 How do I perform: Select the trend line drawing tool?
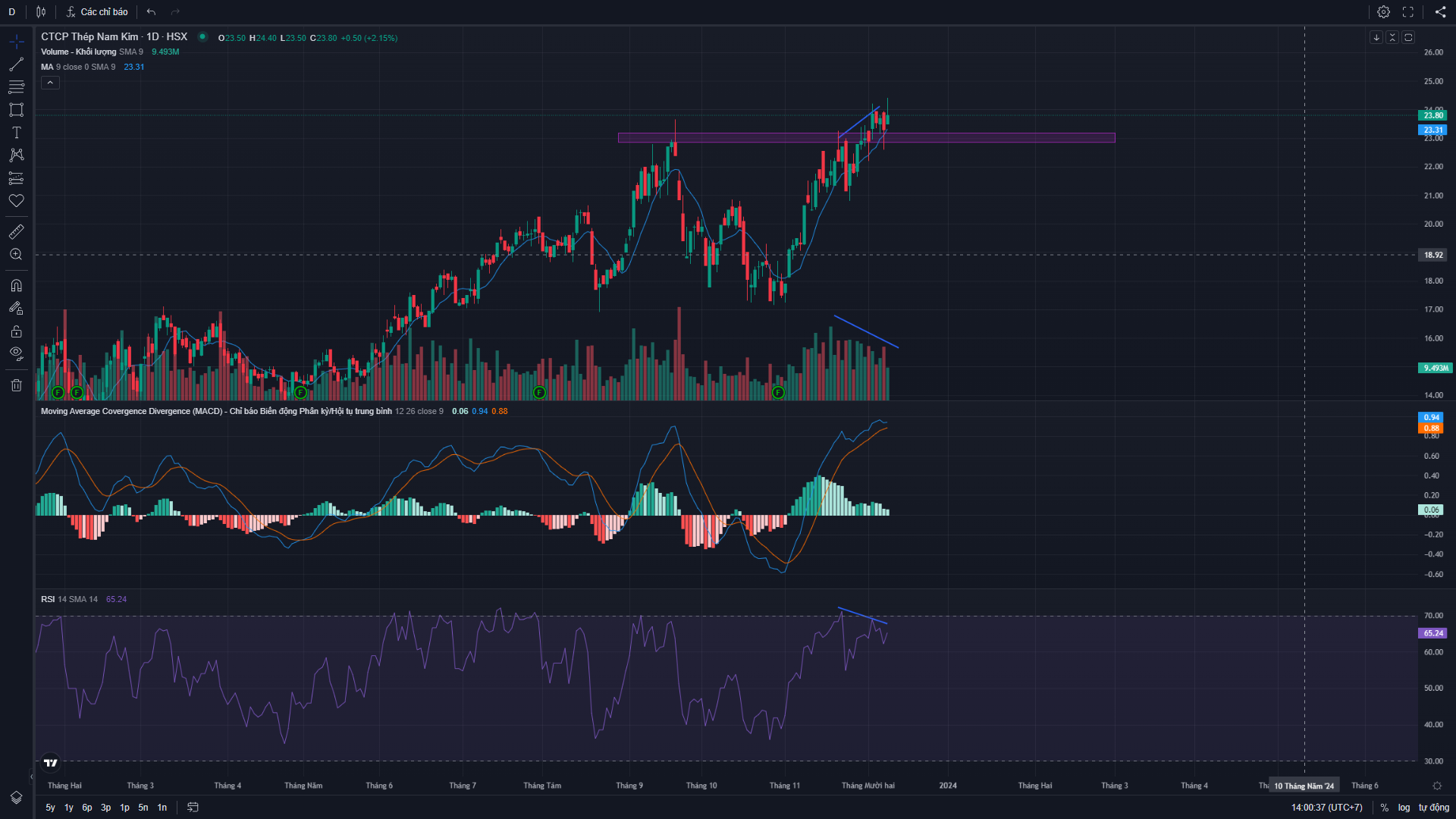[16, 64]
